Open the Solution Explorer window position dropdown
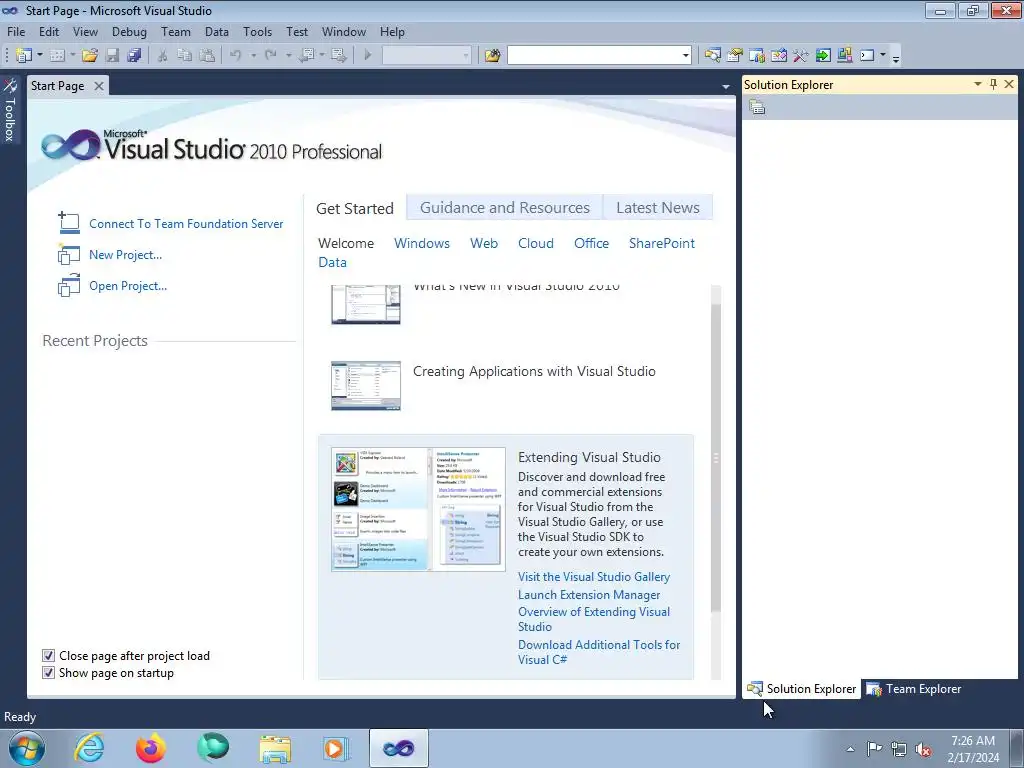 978,84
